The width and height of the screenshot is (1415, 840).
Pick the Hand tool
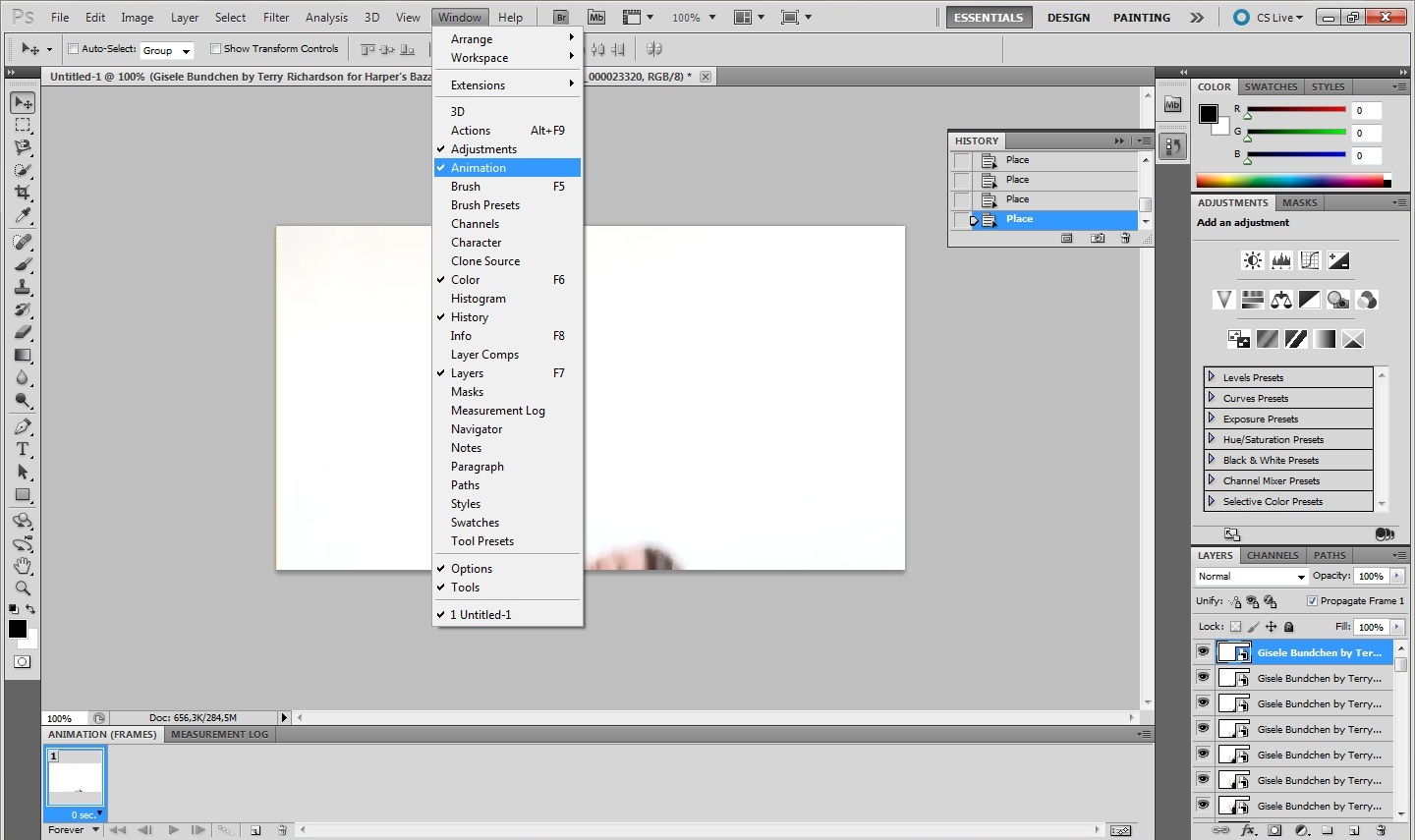(23, 566)
